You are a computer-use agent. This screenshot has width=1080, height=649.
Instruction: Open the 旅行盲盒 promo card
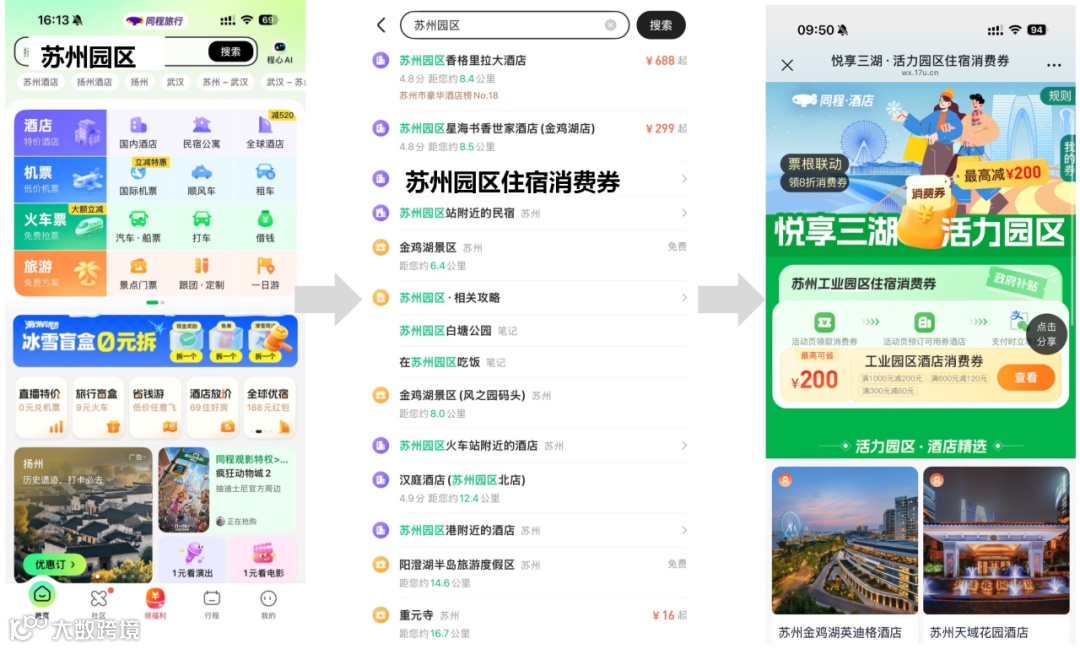coord(97,407)
